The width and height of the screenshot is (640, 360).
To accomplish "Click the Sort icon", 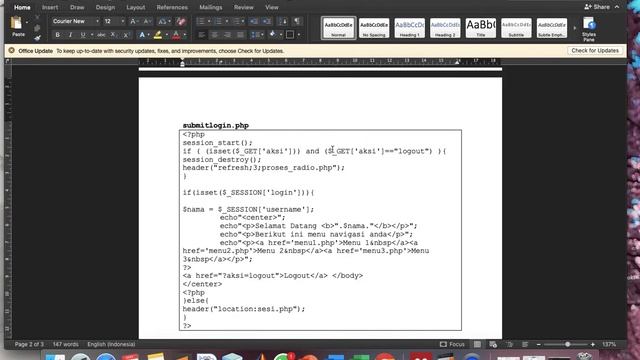I will pos(283,21).
